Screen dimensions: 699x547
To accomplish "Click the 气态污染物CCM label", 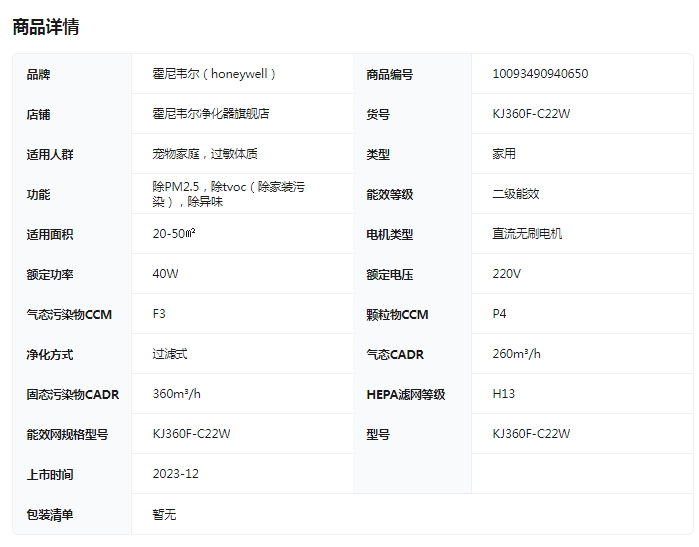I will pos(69,315).
